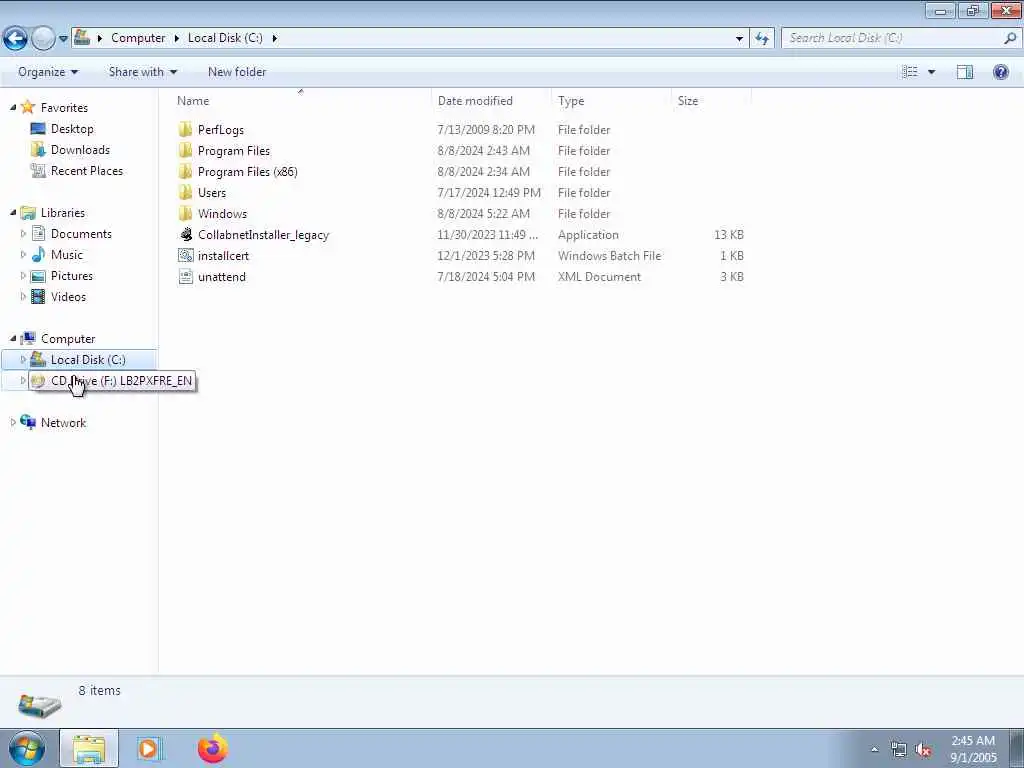
Task: Select the installcert batch file
Action: [223, 255]
